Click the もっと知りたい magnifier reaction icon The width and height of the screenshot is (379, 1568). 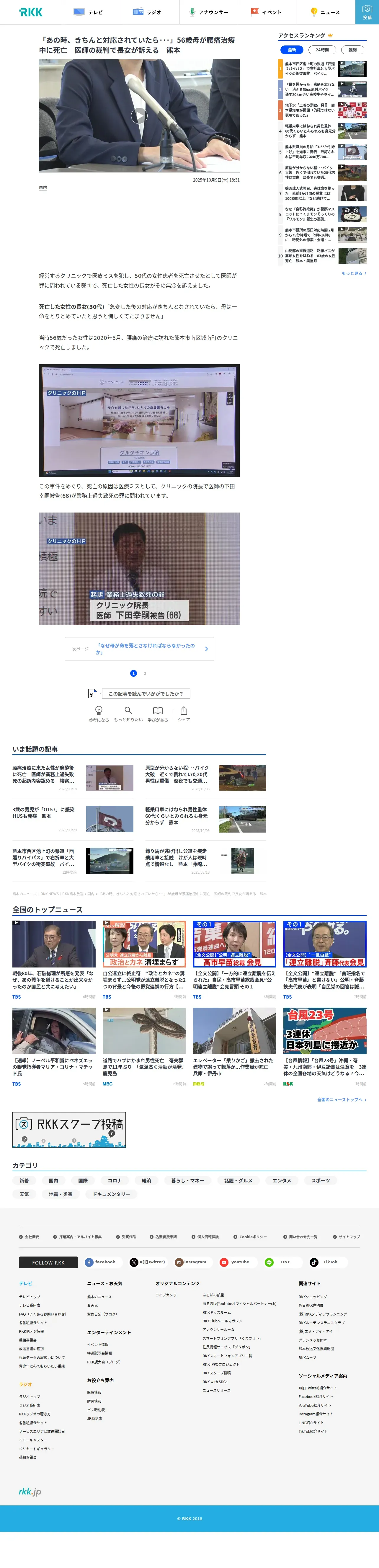pos(128,710)
